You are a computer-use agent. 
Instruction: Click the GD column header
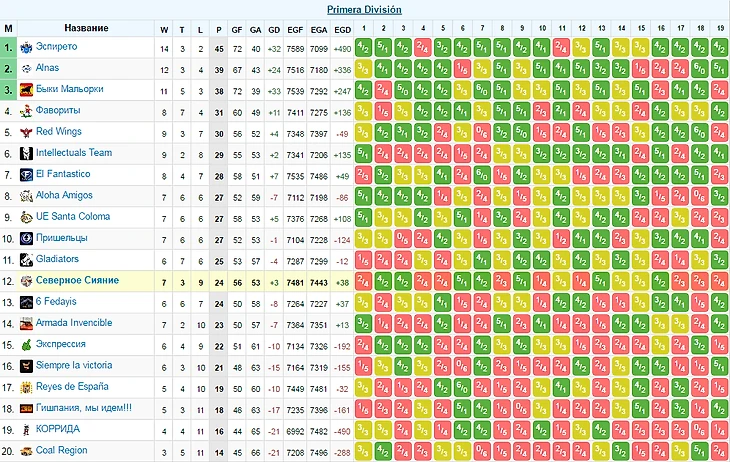274,30
